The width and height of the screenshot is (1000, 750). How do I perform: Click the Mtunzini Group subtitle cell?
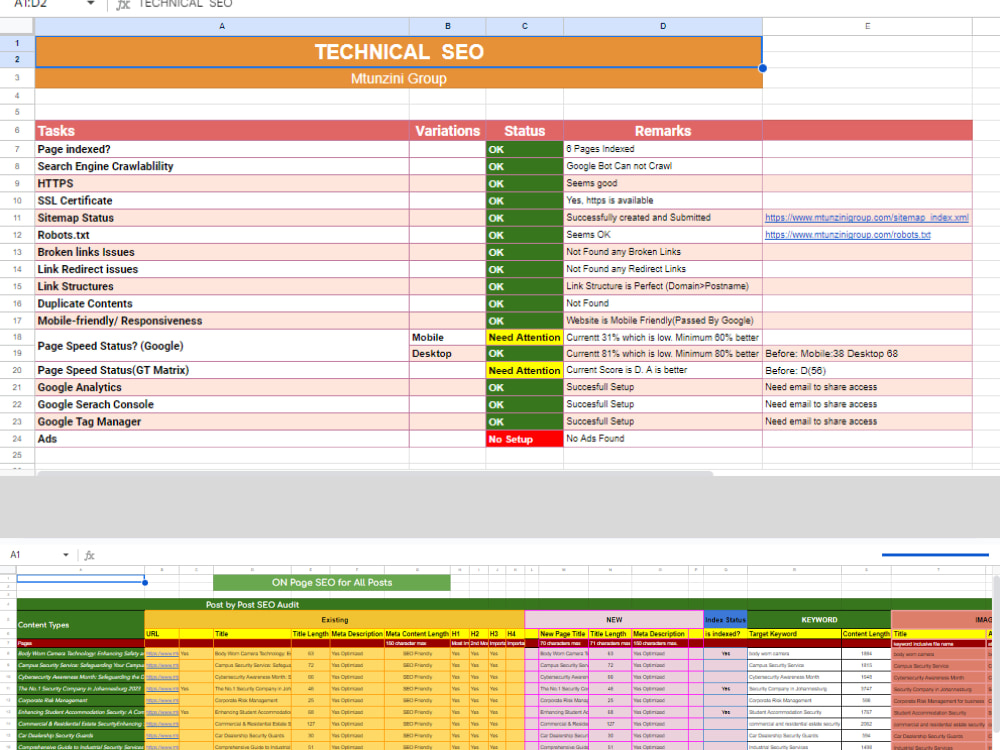click(399, 78)
